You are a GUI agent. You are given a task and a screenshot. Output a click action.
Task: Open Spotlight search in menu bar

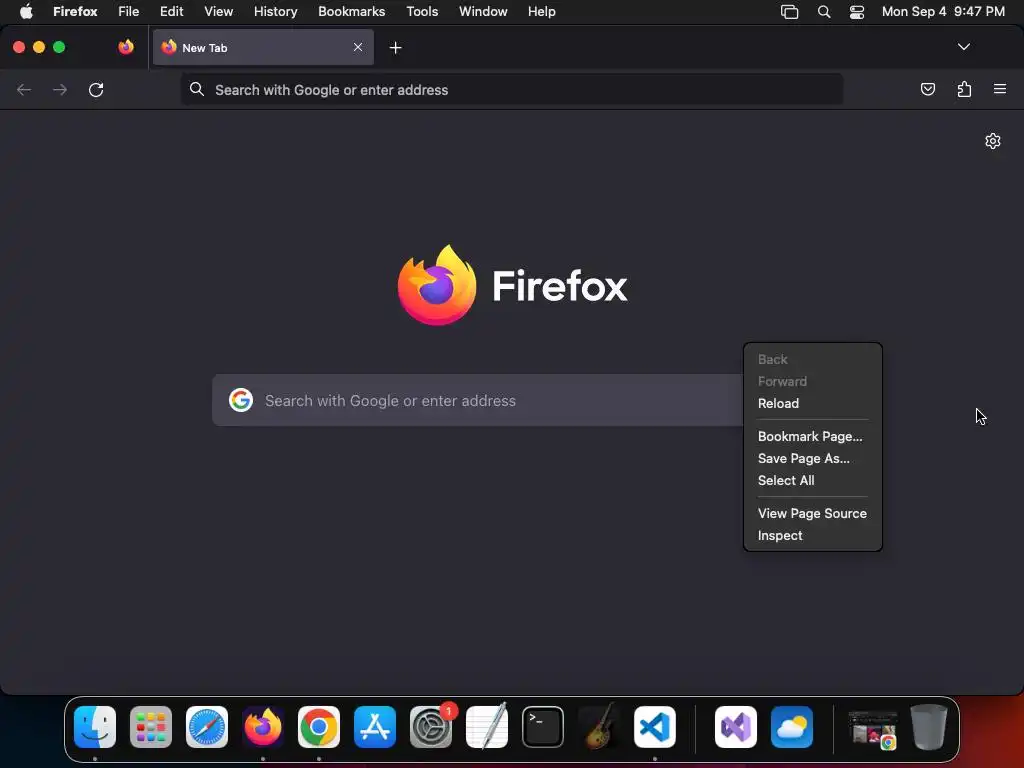point(824,12)
